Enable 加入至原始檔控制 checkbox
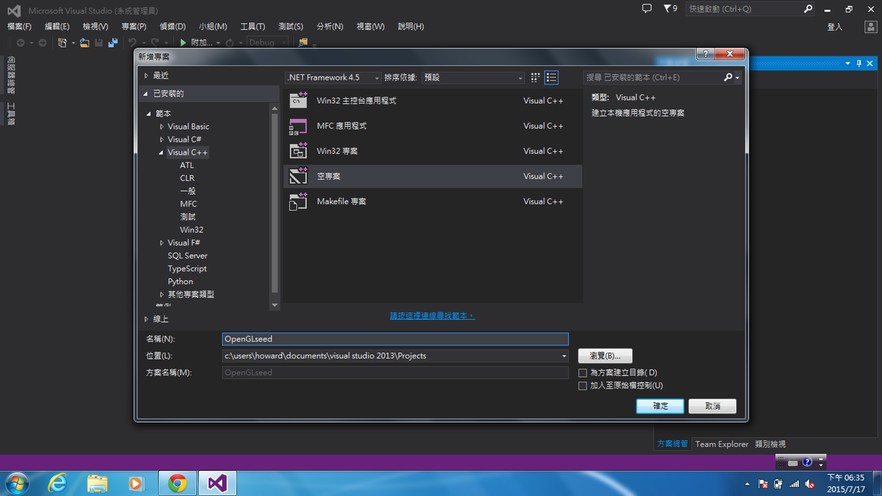This screenshot has height=496, width=882. 583,386
